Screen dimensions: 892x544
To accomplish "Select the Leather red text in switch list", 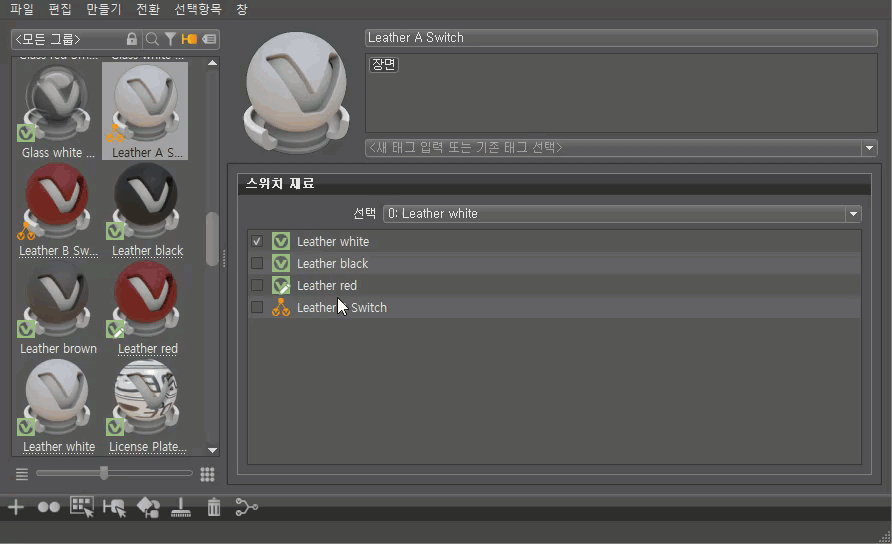I will [x=327, y=285].
